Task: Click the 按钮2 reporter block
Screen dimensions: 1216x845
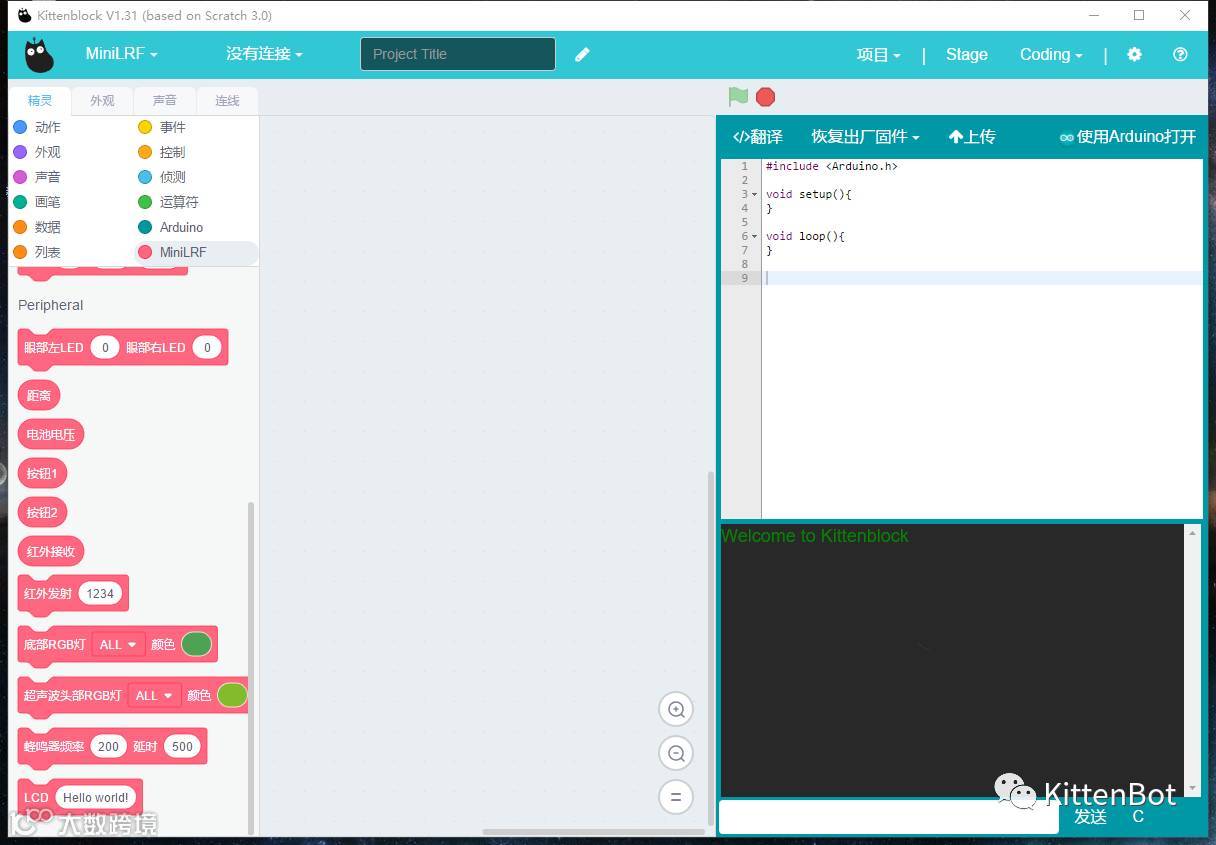Action: click(x=42, y=512)
